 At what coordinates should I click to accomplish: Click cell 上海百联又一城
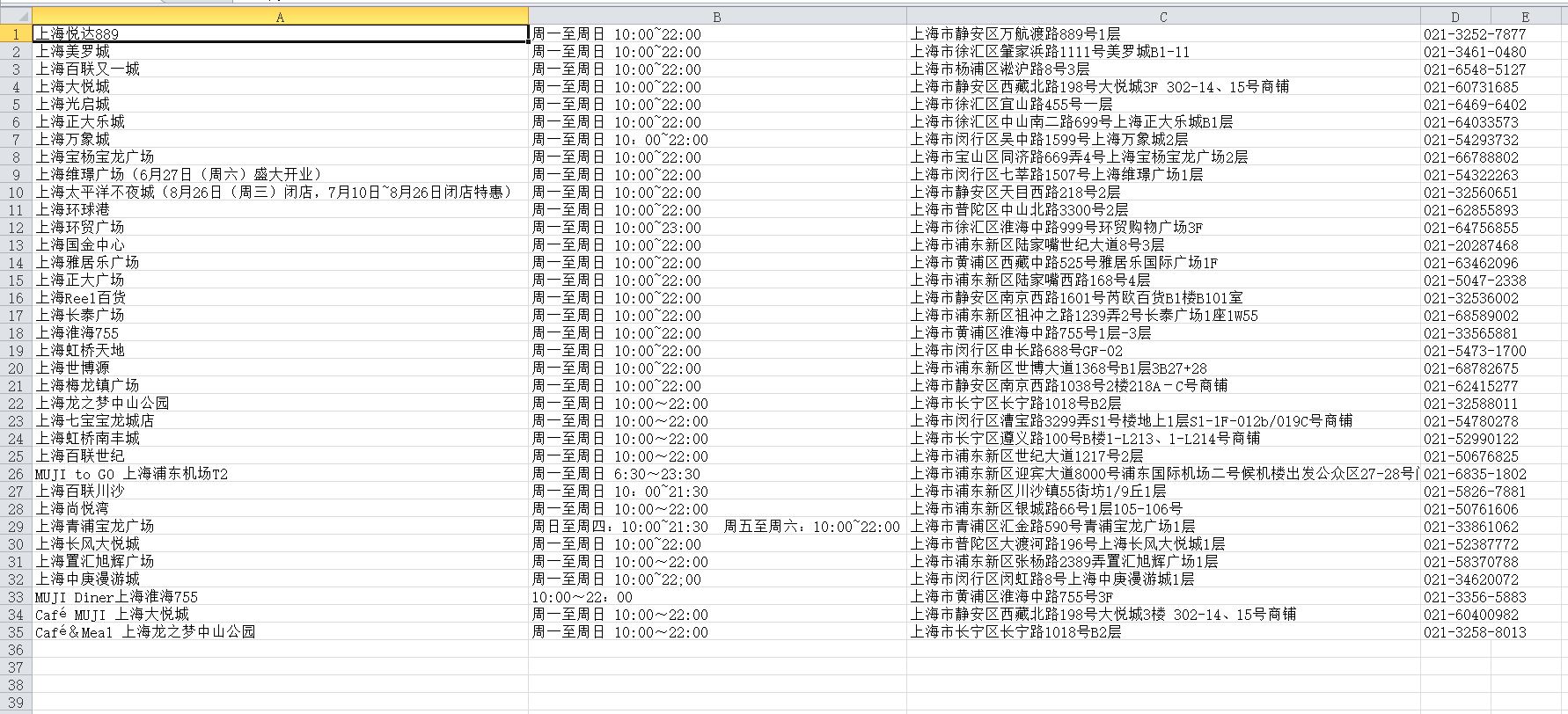[280, 69]
